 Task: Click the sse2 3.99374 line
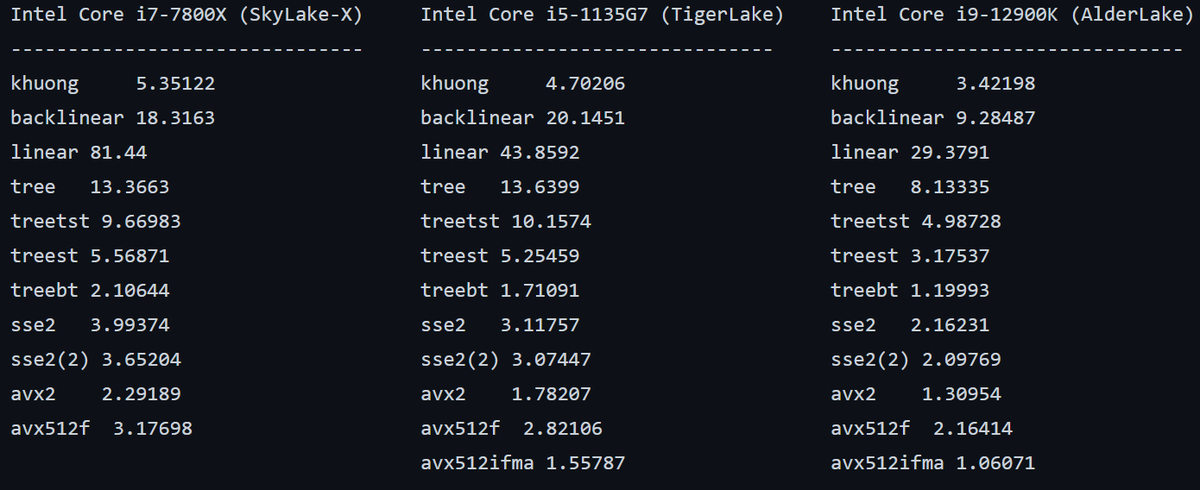point(90,325)
